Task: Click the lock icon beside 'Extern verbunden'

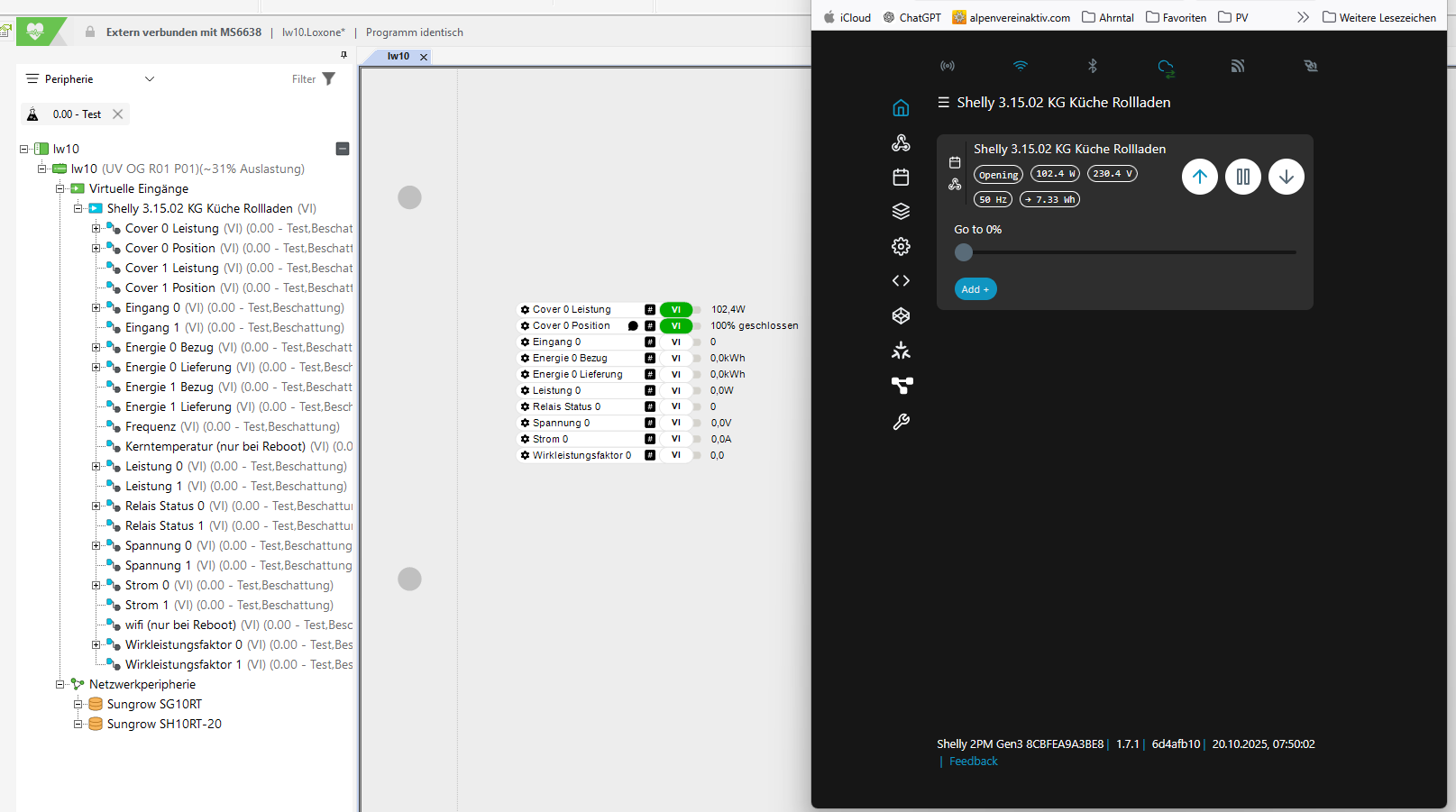Action: click(x=90, y=32)
